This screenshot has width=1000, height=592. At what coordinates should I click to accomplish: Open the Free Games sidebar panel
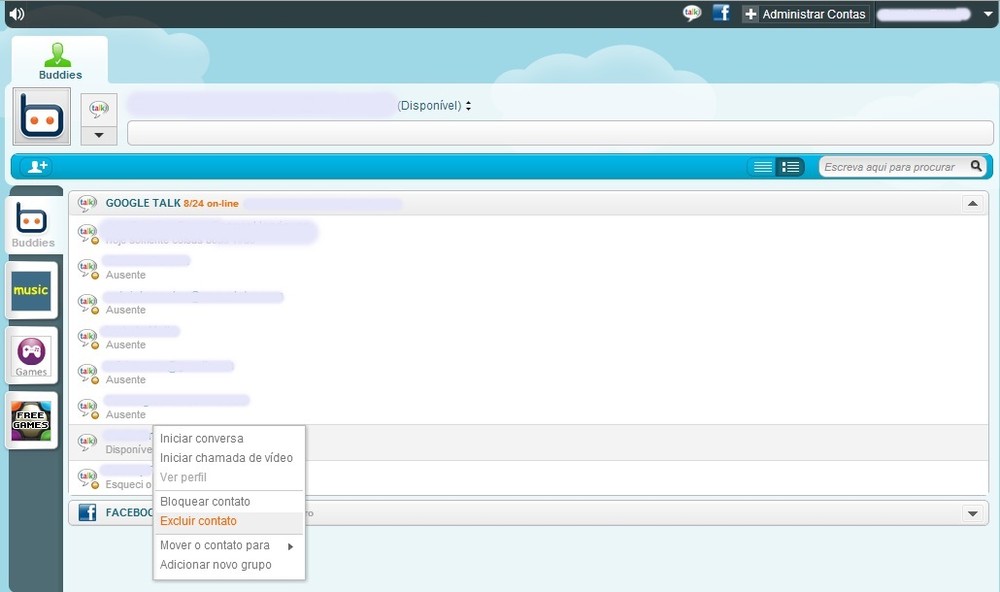(x=31, y=419)
